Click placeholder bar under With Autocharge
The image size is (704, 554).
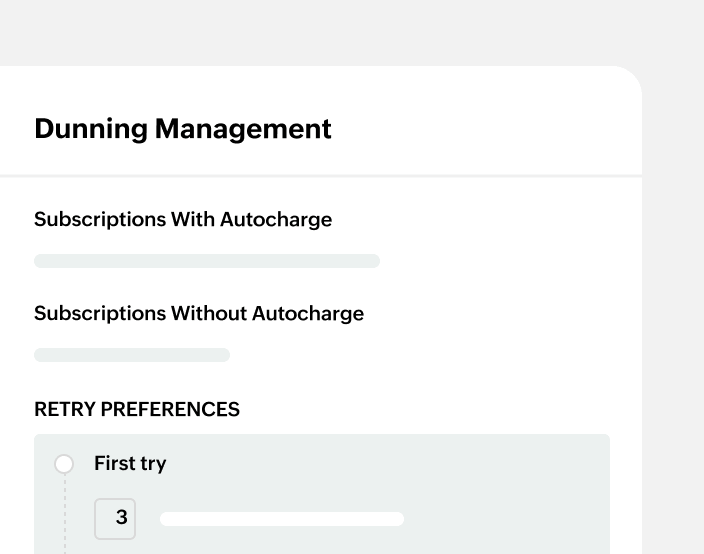[207, 261]
